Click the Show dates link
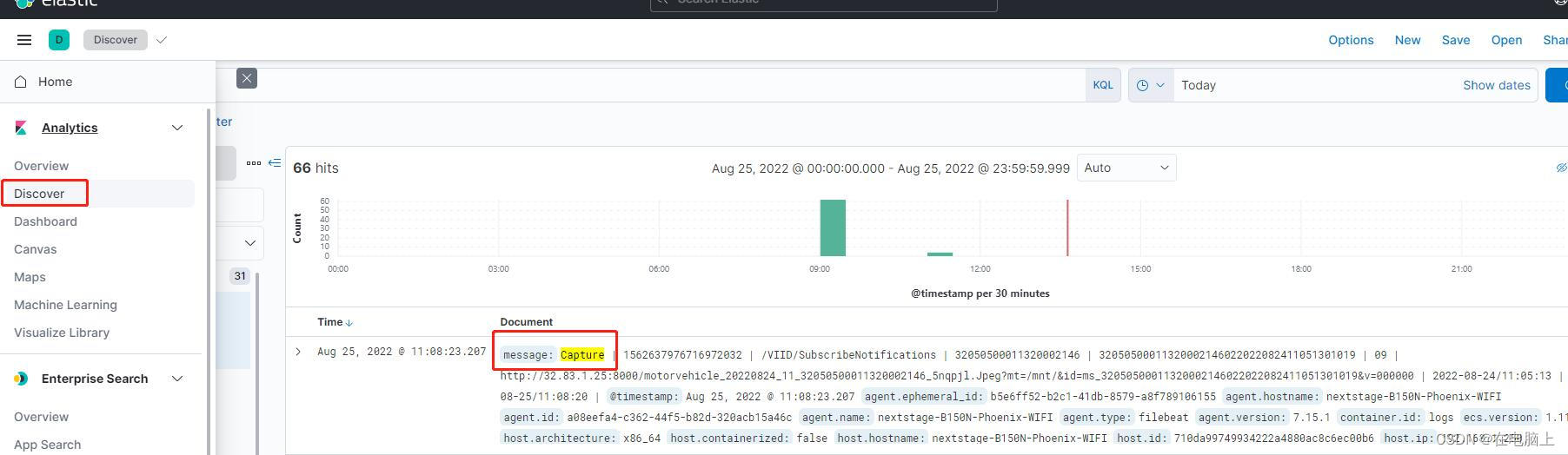Screen dimensions: 1568x455 click(x=1497, y=85)
